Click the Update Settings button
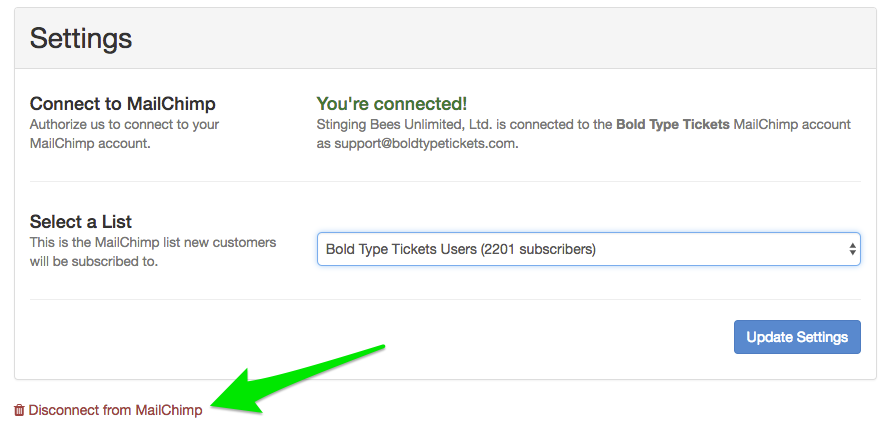Screen dimensions: 886x429 tap(797, 337)
